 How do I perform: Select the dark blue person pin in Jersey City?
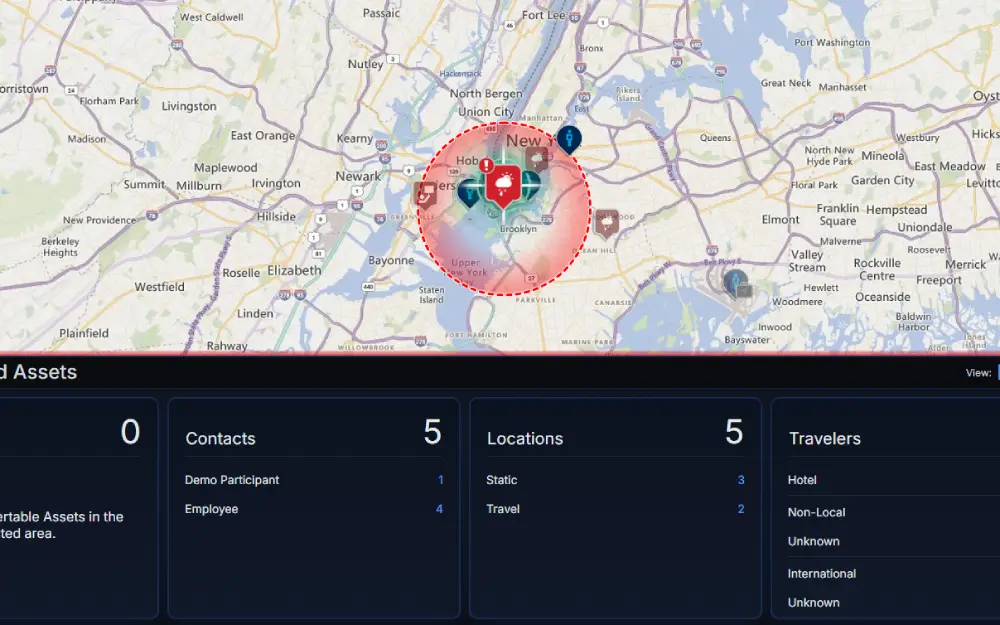(x=469, y=192)
